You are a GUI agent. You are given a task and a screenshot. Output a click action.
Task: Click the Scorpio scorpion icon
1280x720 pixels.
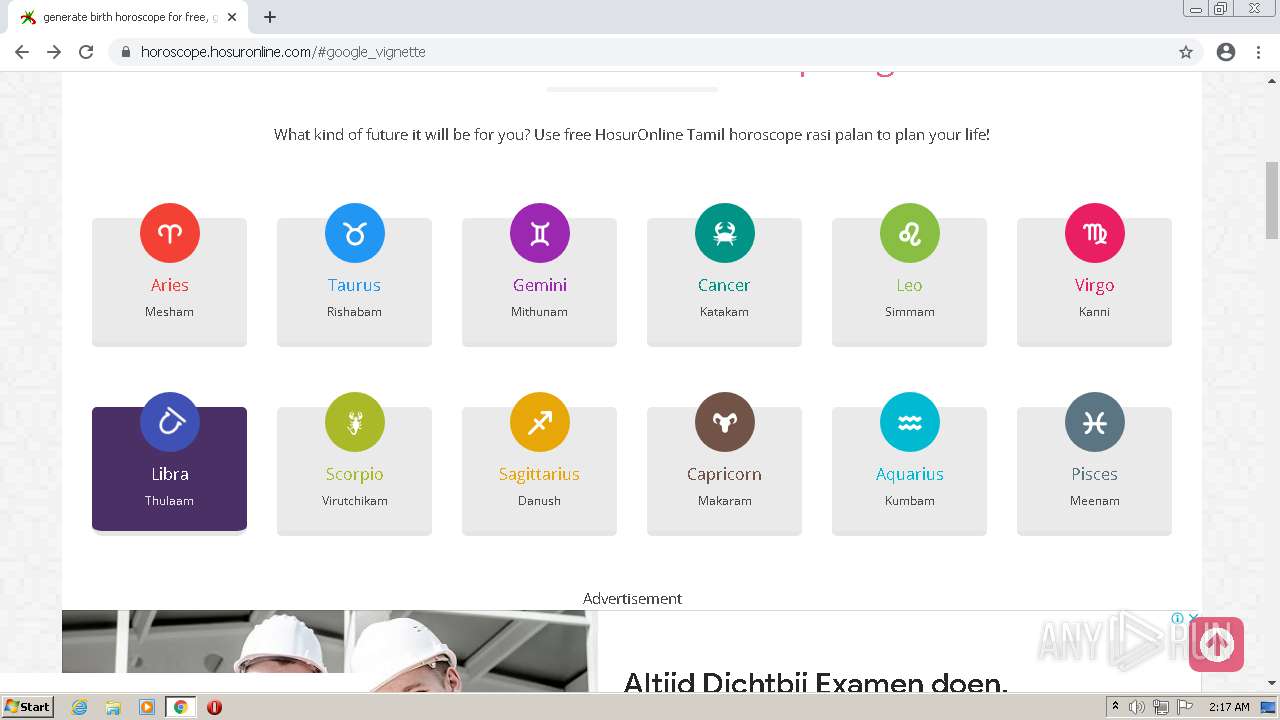click(x=355, y=422)
